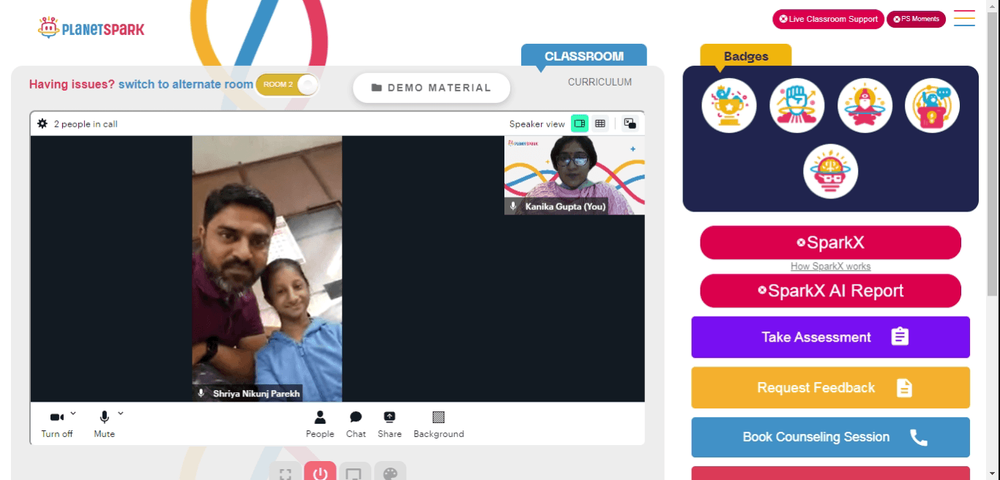Click 'switch to alternate room' text
The width and height of the screenshot is (1000, 480).
[186, 84]
